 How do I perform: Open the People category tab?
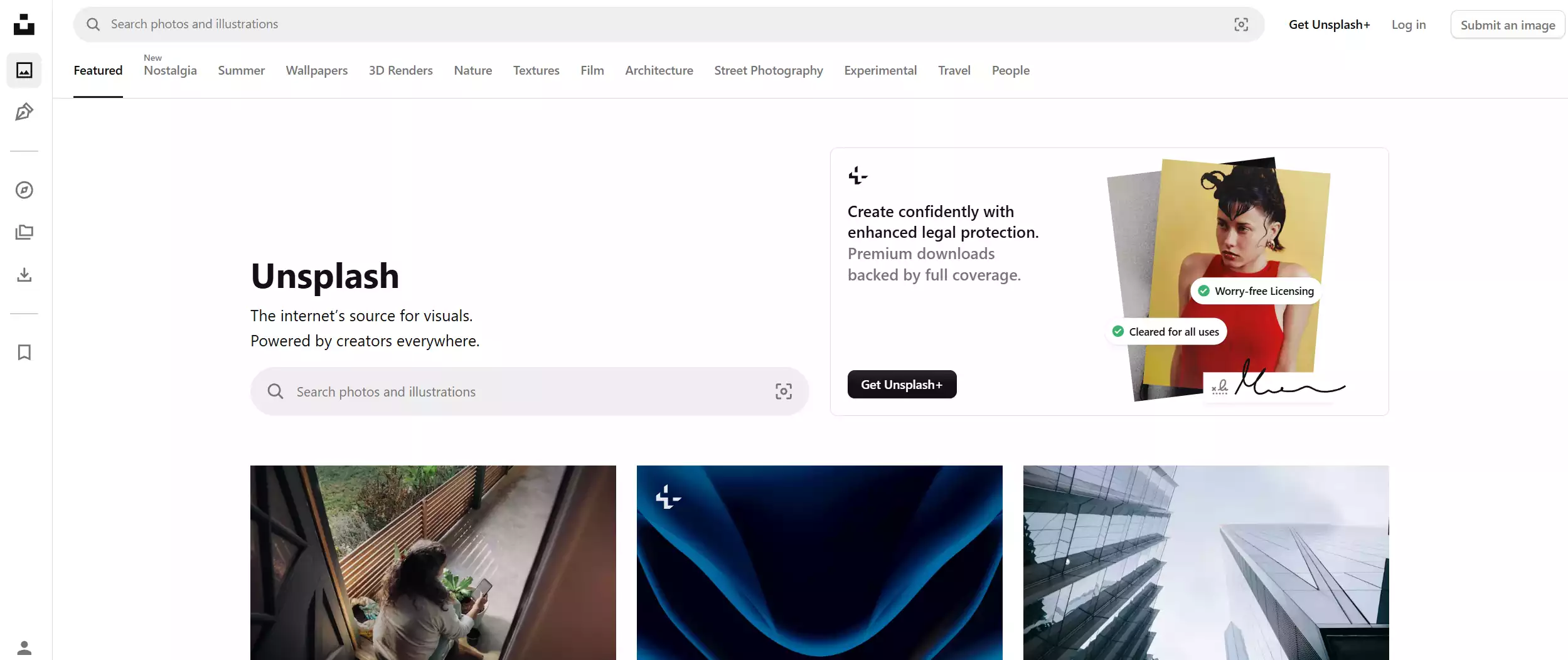coord(1011,70)
